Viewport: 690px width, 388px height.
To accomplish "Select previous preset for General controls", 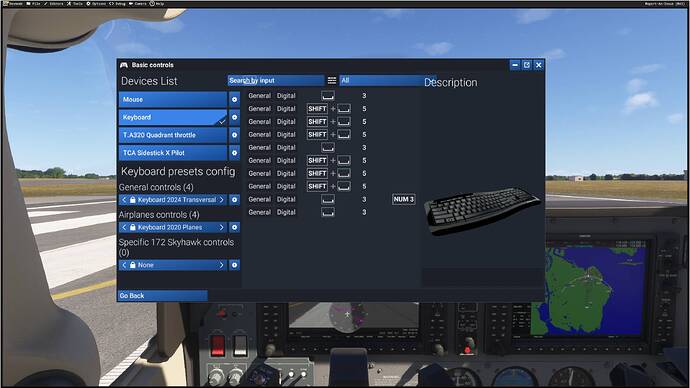I will (x=124, y=200).
